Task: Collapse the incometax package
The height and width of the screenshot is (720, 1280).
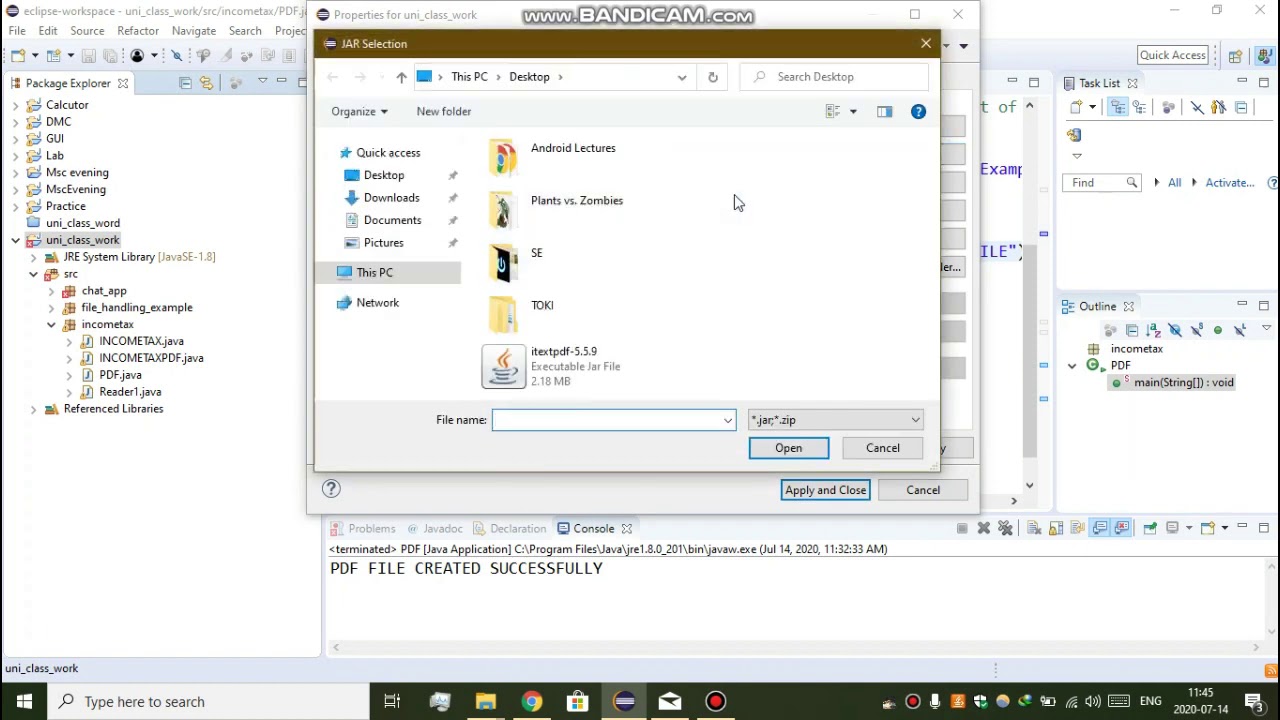Action: pyautogui.click(x=51, y=325)
